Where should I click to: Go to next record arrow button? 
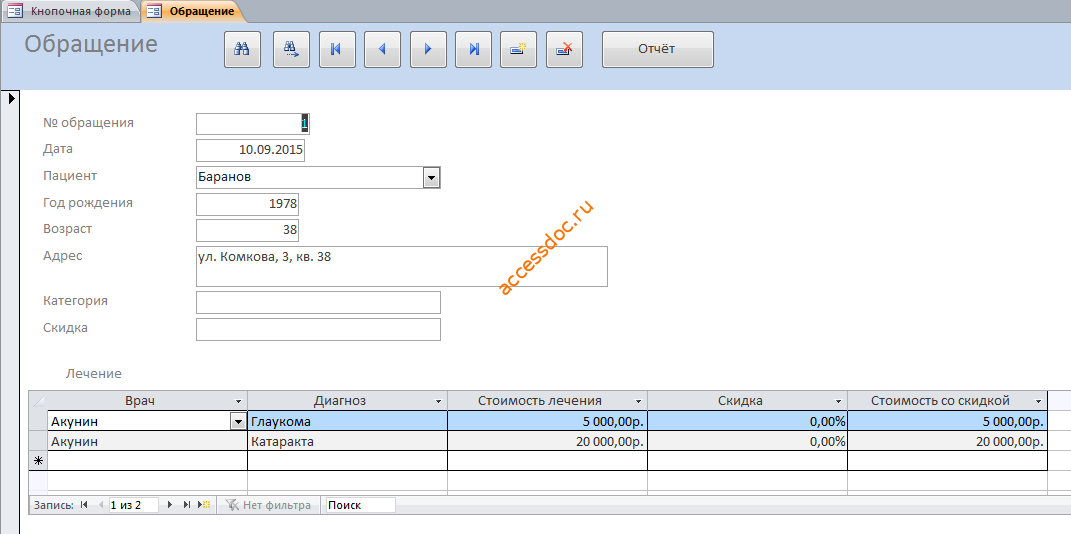coord(428,49)
